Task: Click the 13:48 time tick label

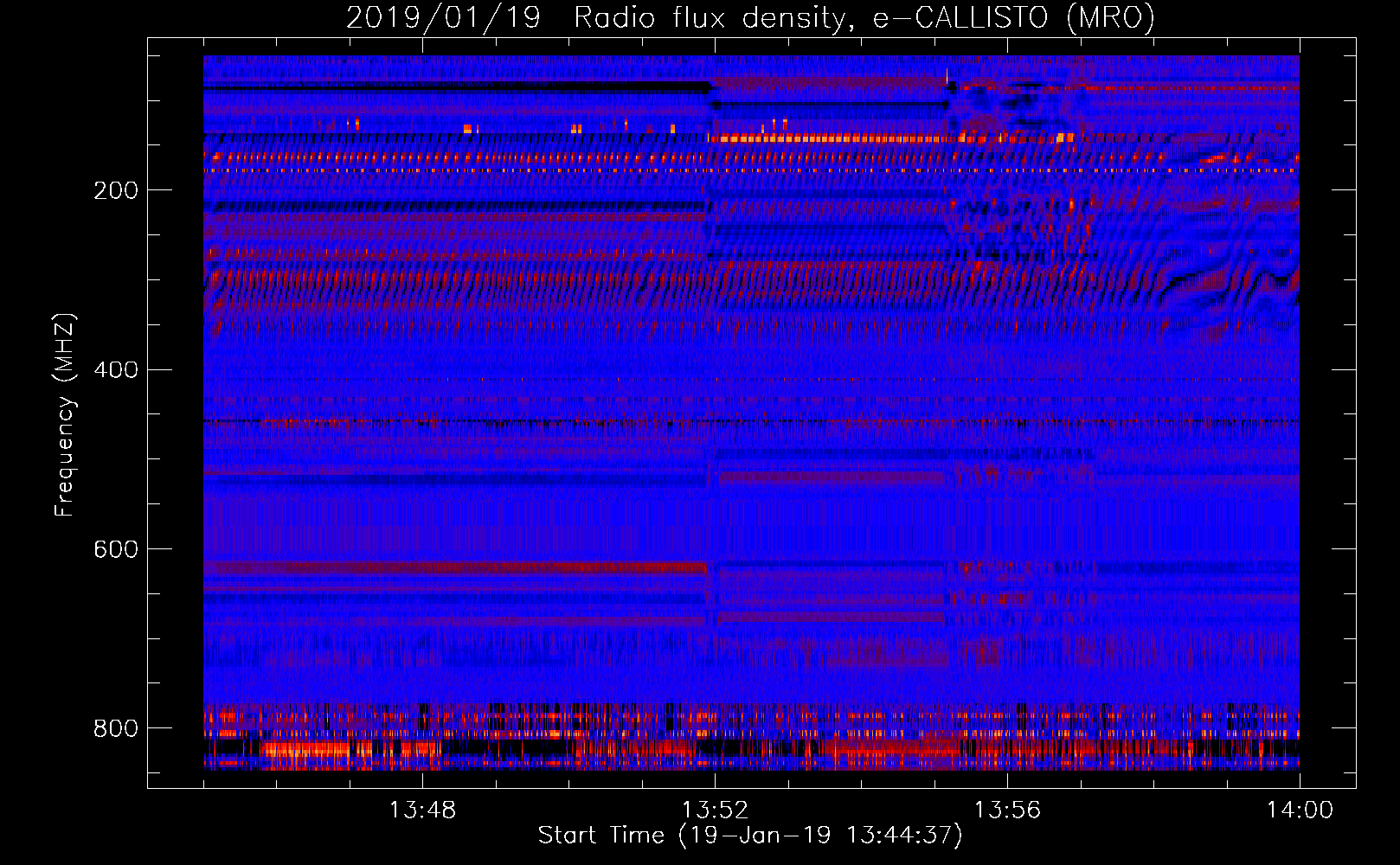Action: pyautogui.click(x=422, y=811)
